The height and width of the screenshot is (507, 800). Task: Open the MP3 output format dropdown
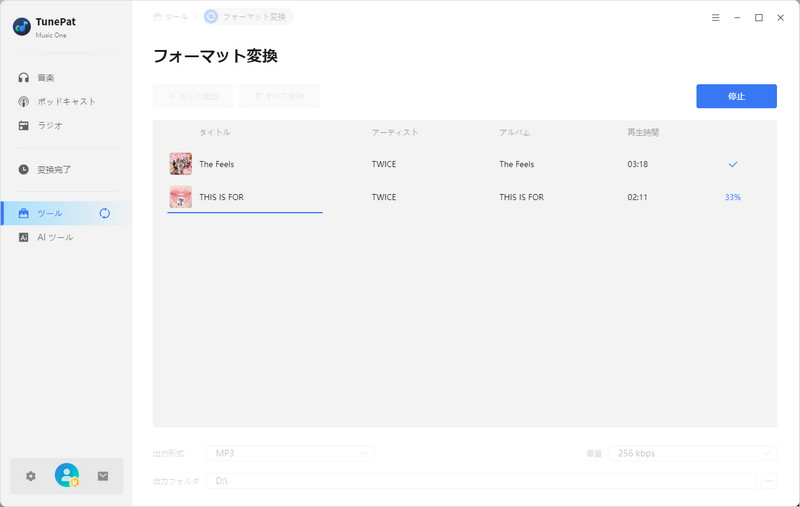[290, 453]
